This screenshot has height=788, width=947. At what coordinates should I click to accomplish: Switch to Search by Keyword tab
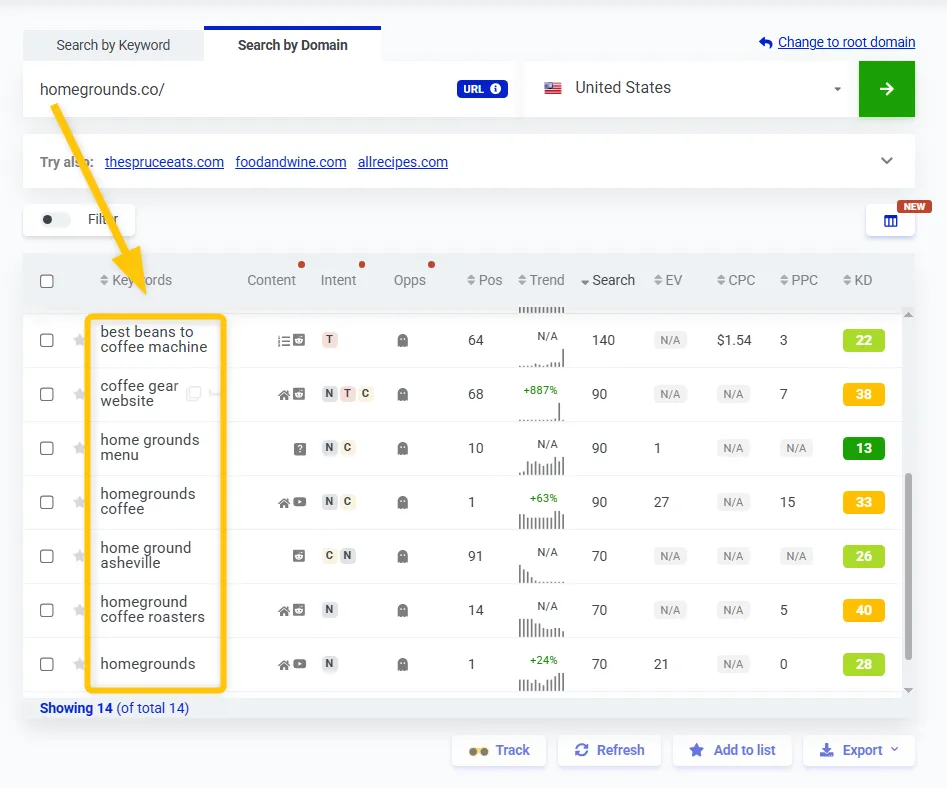(x=113, y=45)
